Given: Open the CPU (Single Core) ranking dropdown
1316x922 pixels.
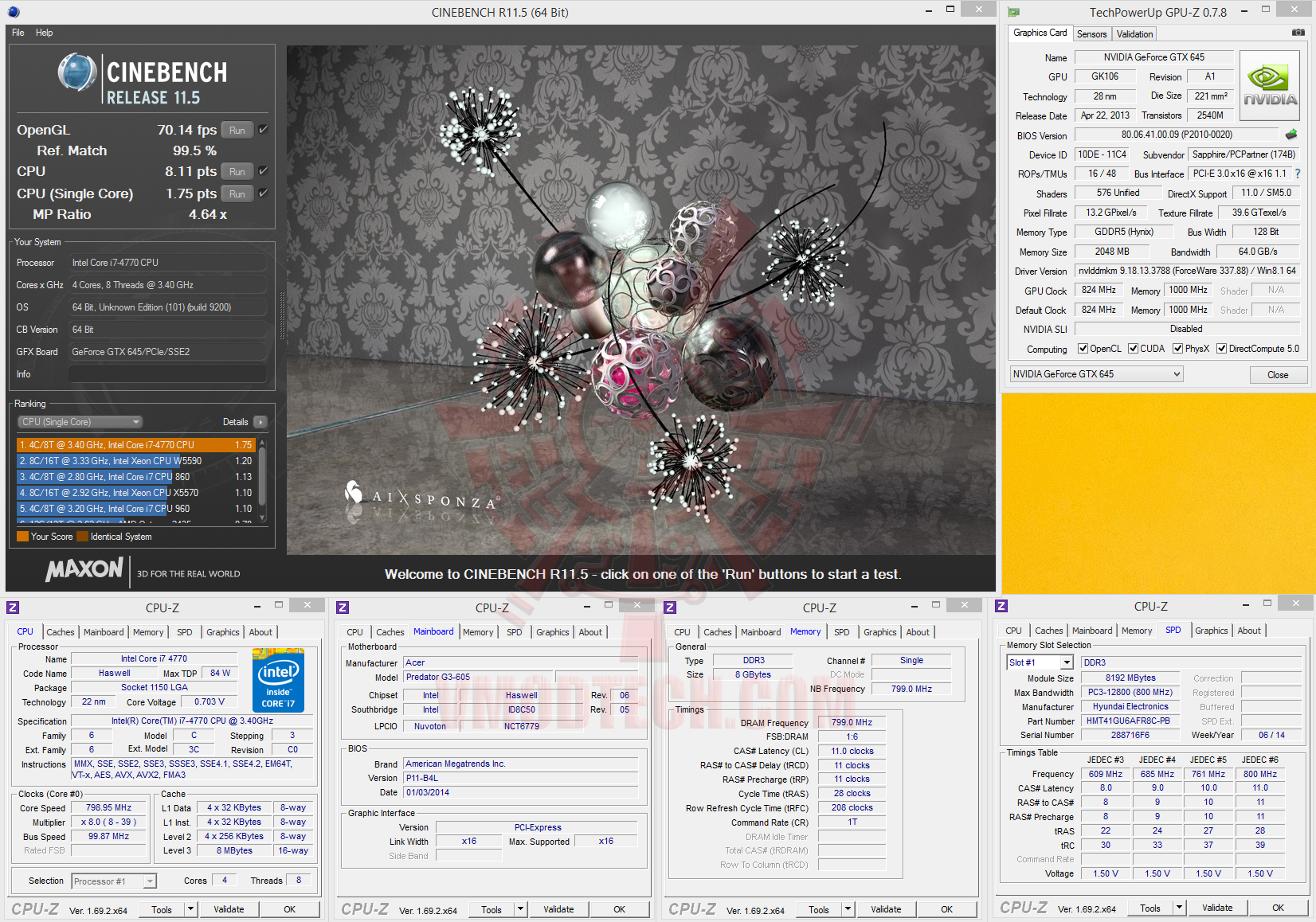Looking at the screenshot, I should (80, 422).
